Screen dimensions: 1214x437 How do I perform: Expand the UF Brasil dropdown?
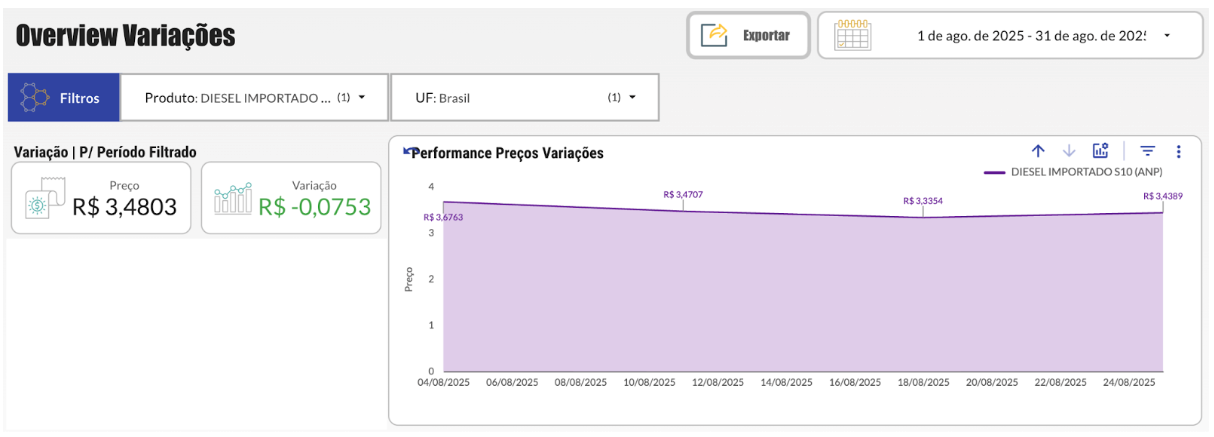pos(632,97)
